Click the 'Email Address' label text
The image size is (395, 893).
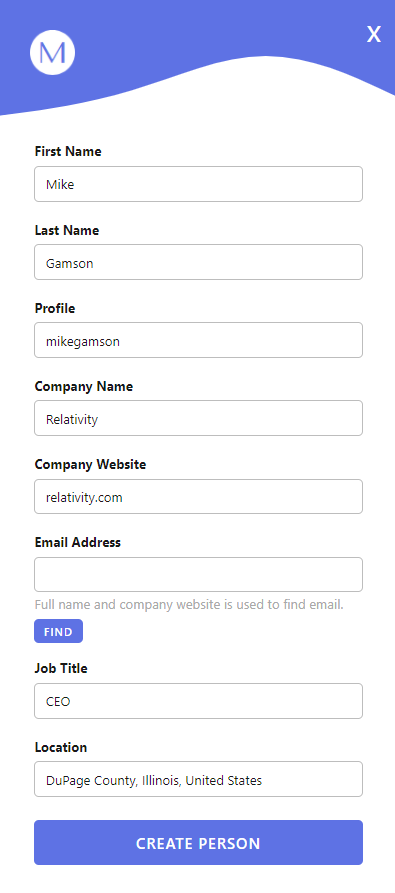point(77,542)
